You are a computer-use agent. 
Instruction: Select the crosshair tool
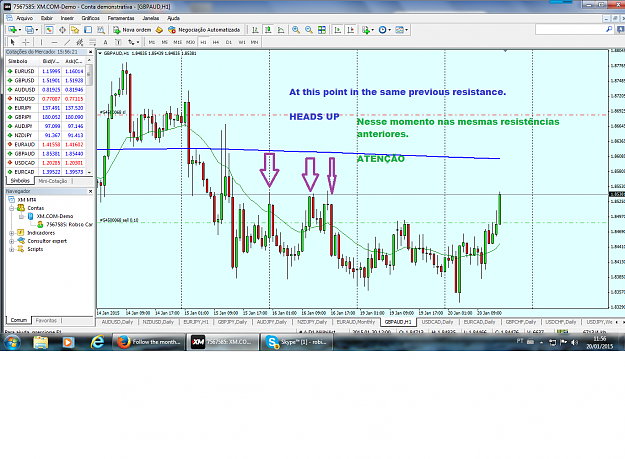pyautogui.click(x=26, y=42)
